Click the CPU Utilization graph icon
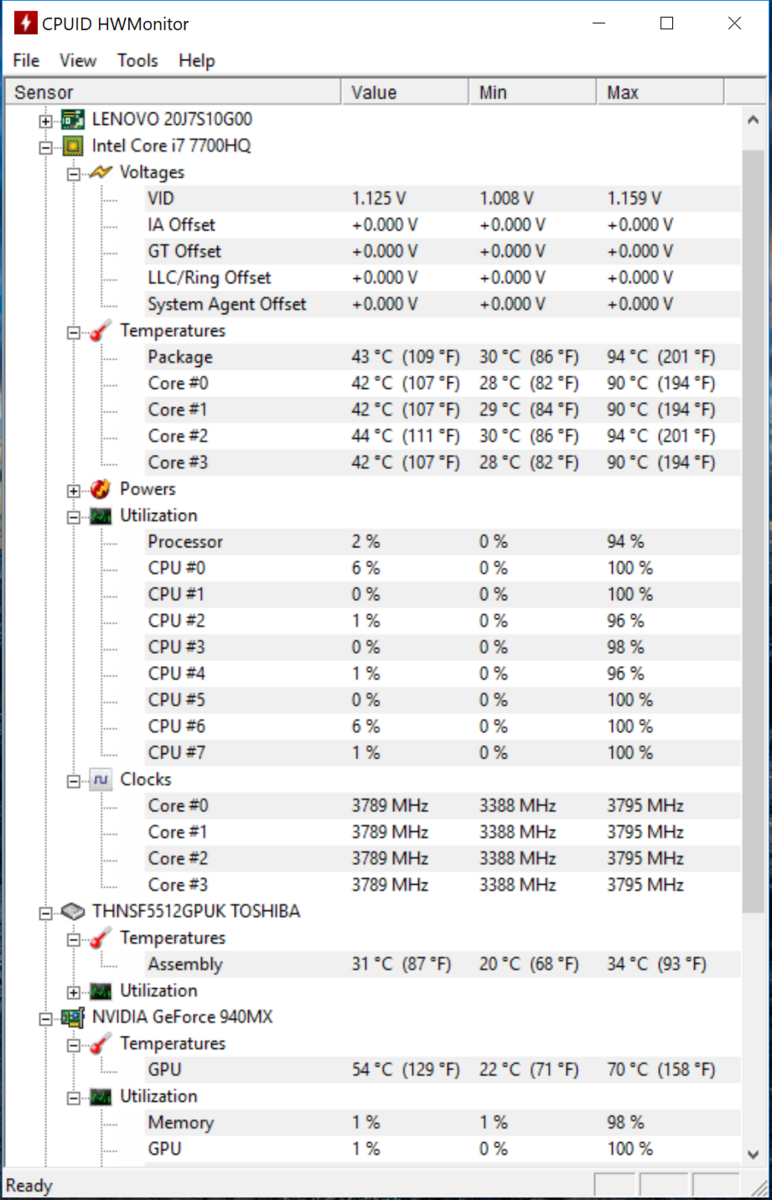The height and width of the screenshot is (1200, 772). pos(101,516)
